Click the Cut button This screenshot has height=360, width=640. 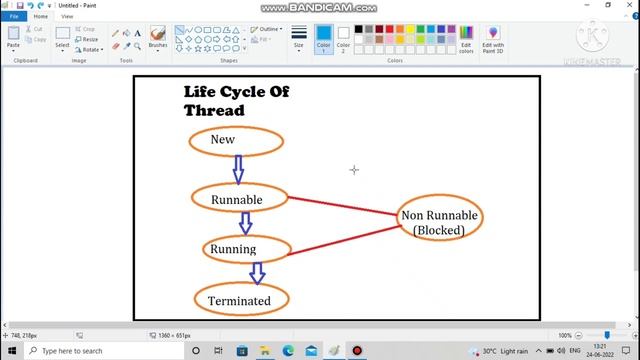(34, 29)
